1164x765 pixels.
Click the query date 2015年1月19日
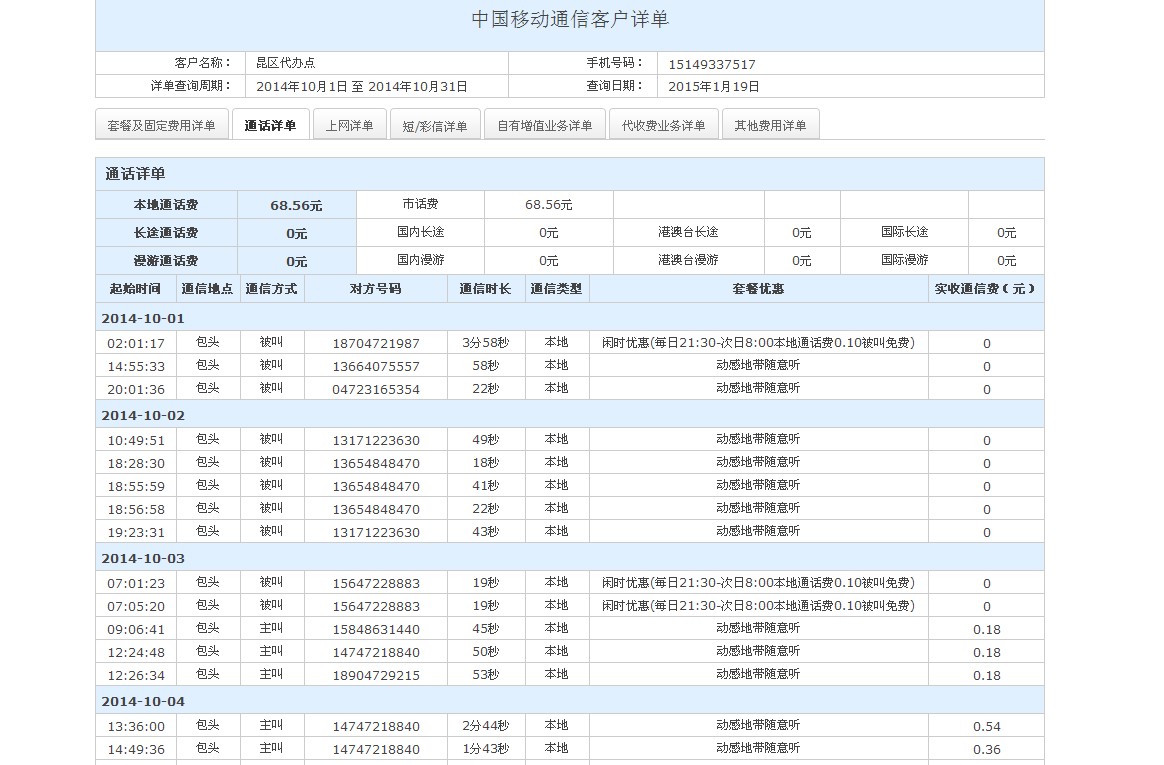click(x=714, y=87)
